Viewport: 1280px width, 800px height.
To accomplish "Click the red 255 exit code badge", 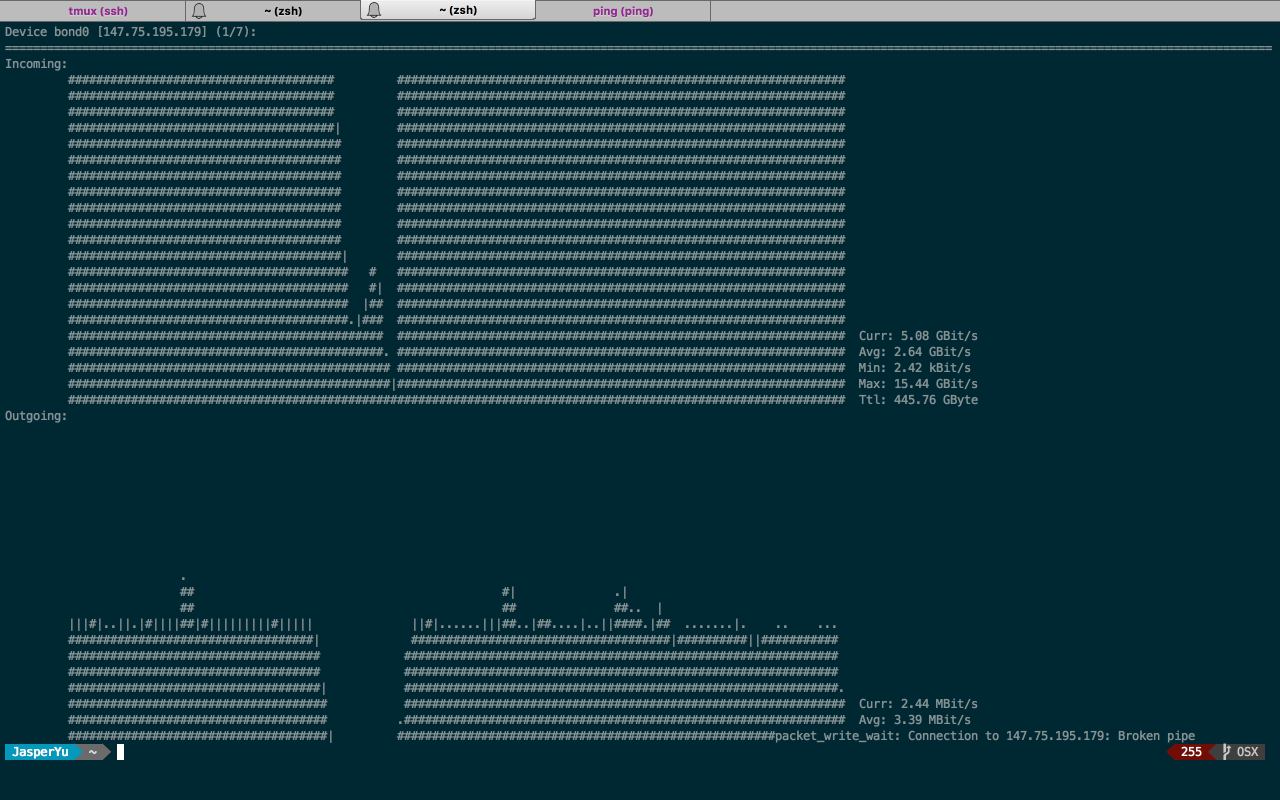I will [1190, 752].
